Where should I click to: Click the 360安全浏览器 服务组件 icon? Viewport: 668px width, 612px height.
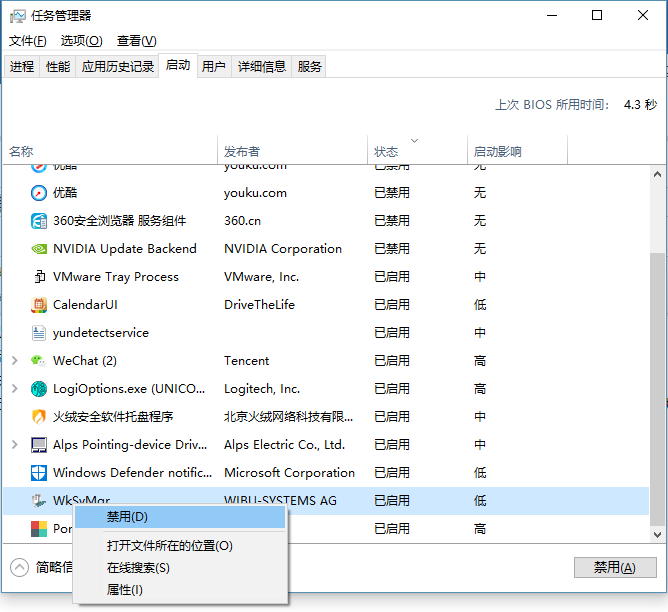(x=39, y=221)
